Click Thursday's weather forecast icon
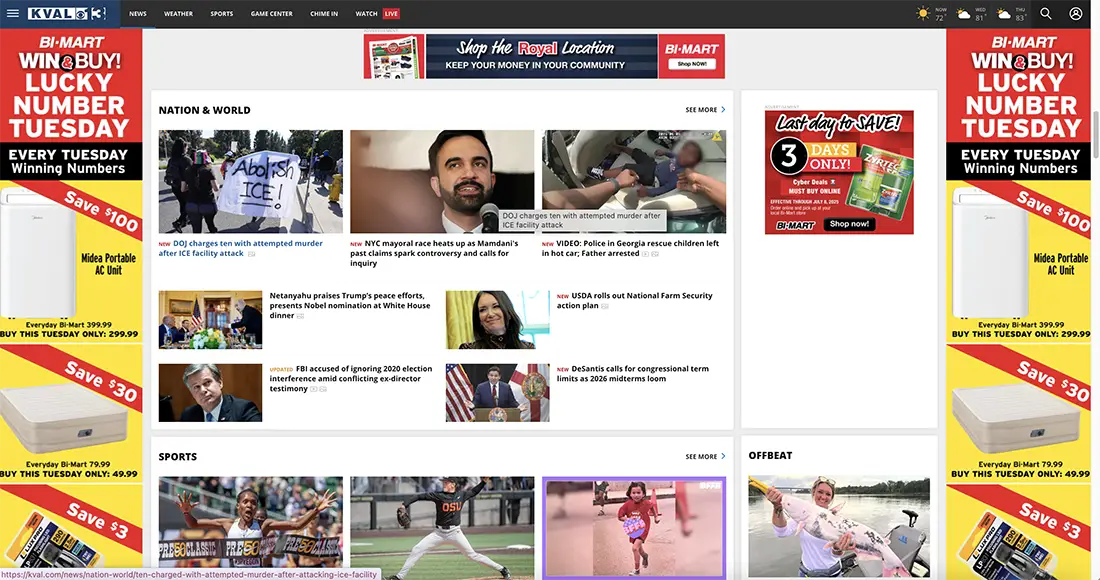This screenshot has width=1100, height=580. tap(1004, 13)
